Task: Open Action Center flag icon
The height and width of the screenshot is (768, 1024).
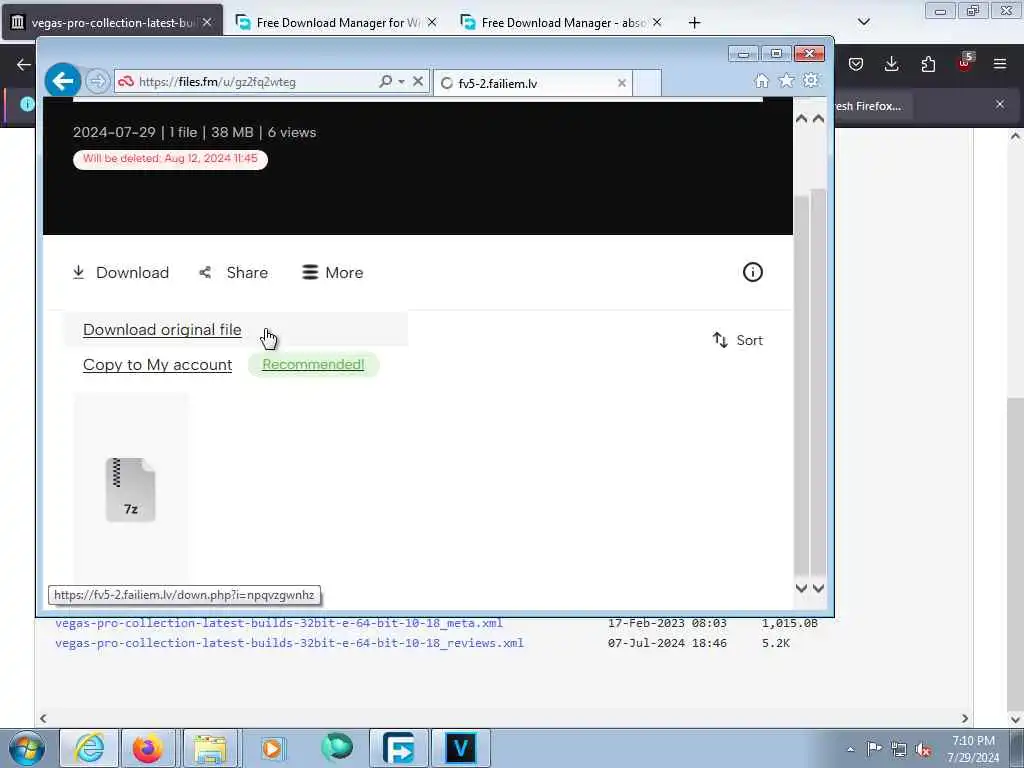Action: (x=874, y=748)
